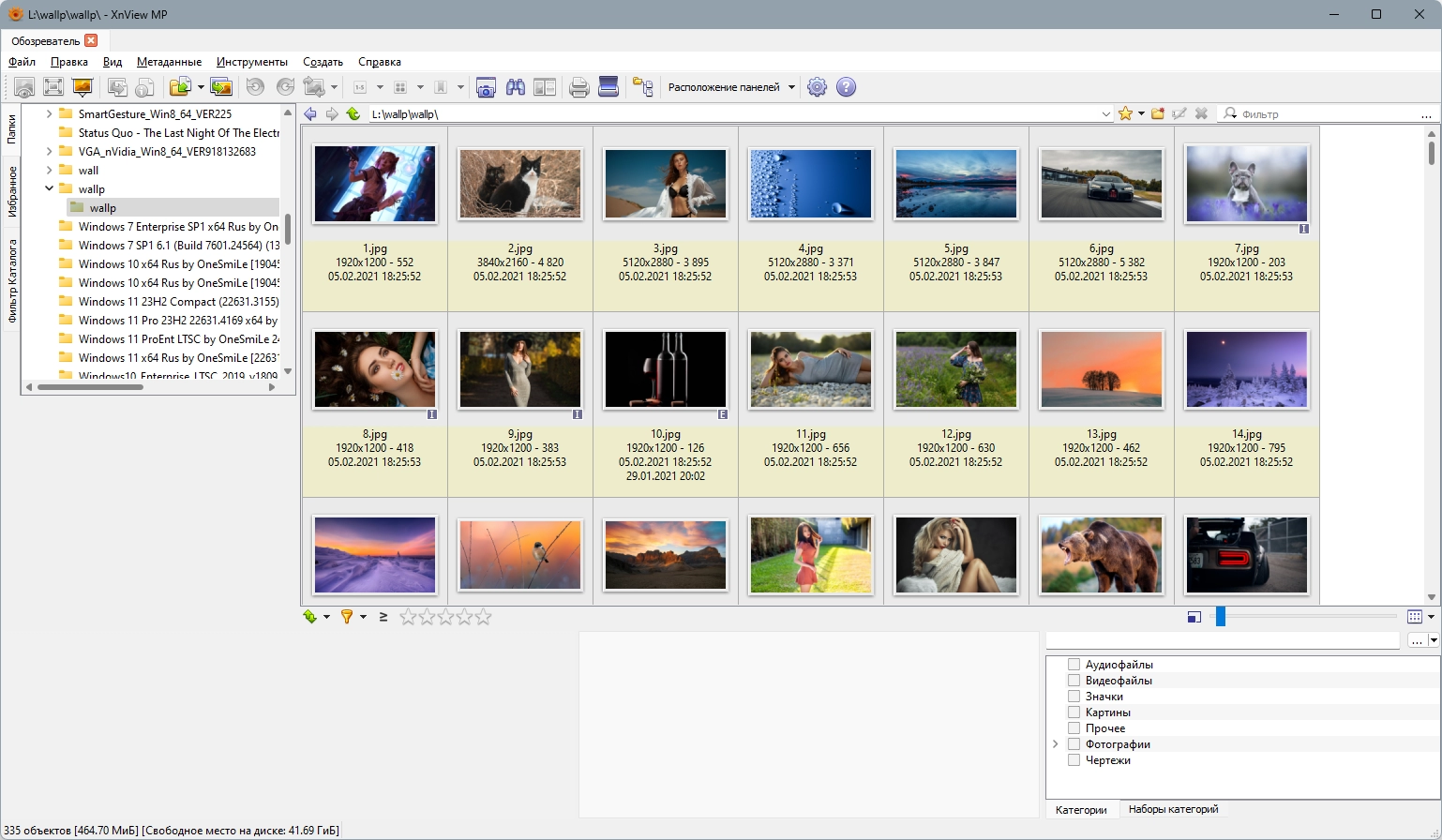Image resolution: width=1442 pixels, height=840 pixels.
Task: Go up one folder with green arrow
Action: 353,113
